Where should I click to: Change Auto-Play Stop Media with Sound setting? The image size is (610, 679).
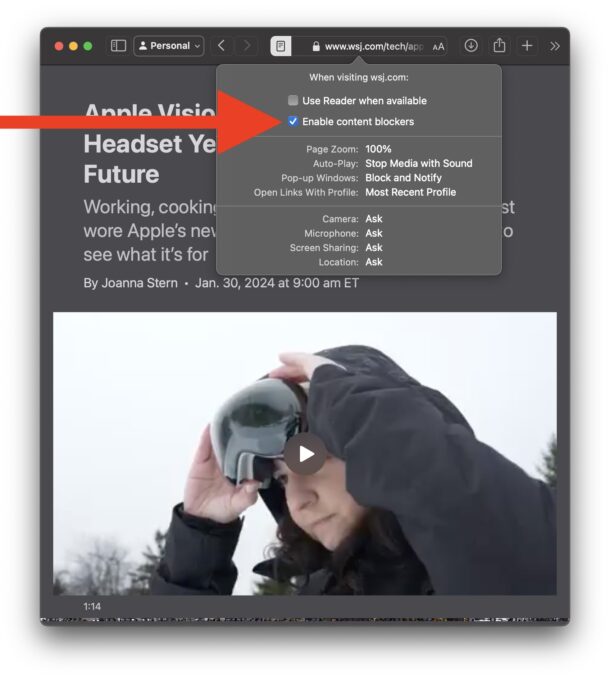click(418, 163)
